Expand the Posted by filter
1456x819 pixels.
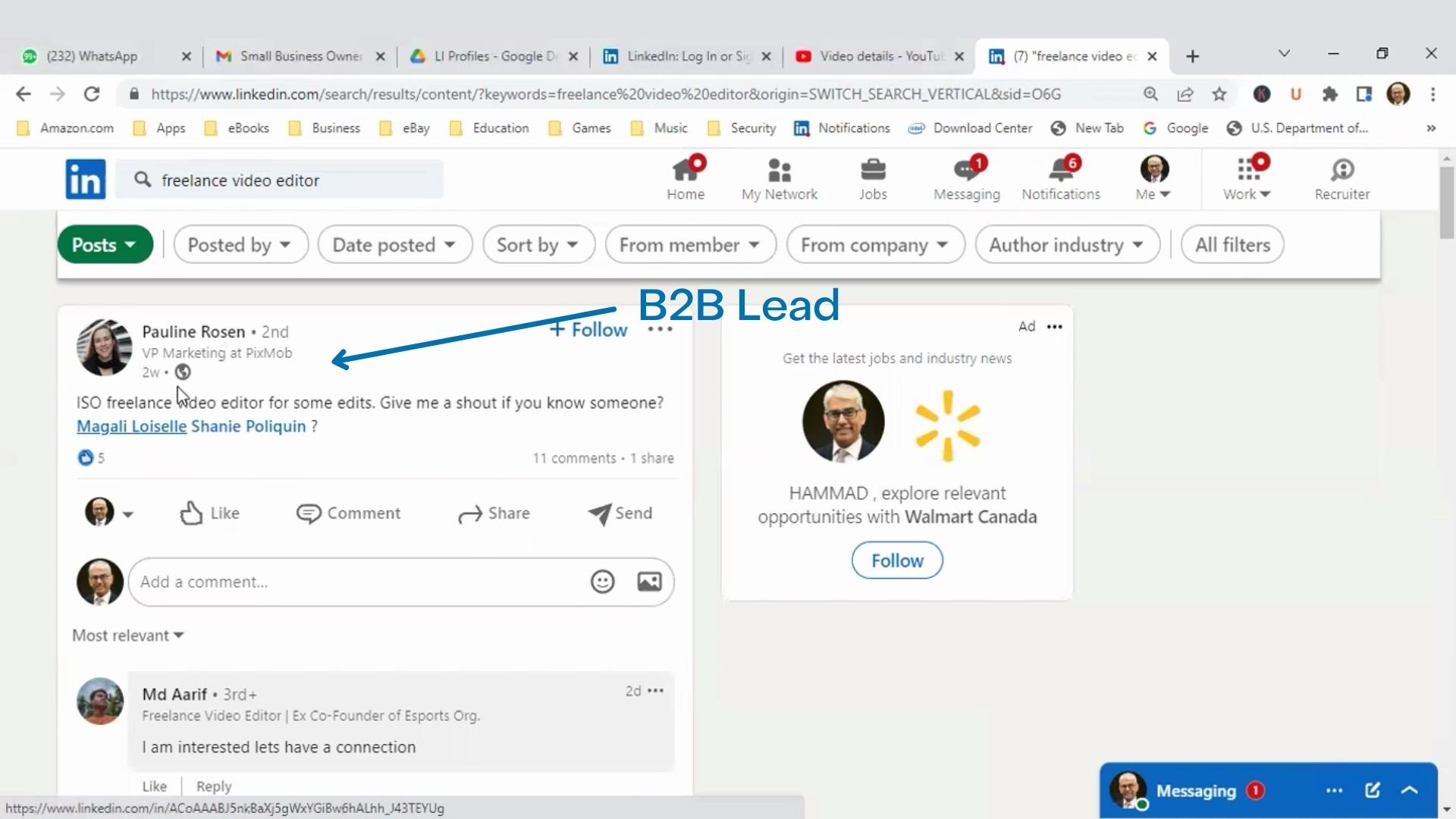click(240, 244)
